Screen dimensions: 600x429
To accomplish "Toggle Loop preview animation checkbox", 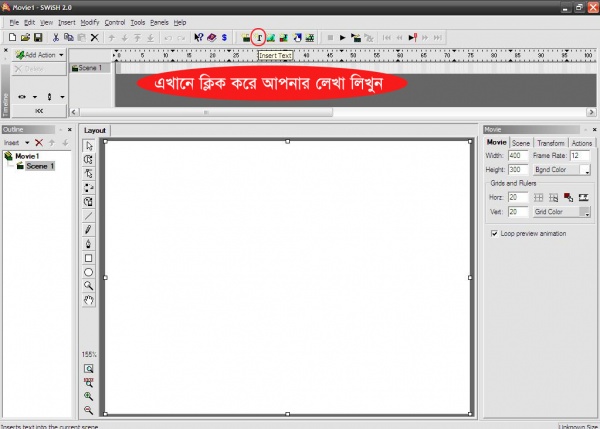I will (494, 233).
